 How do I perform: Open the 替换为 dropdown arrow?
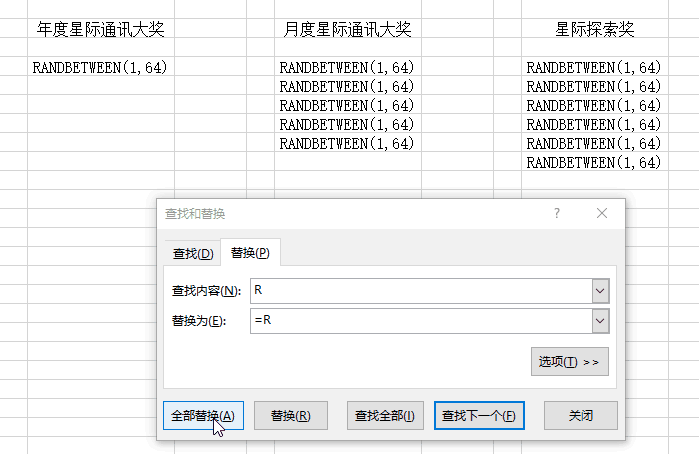tap(600, 321)
